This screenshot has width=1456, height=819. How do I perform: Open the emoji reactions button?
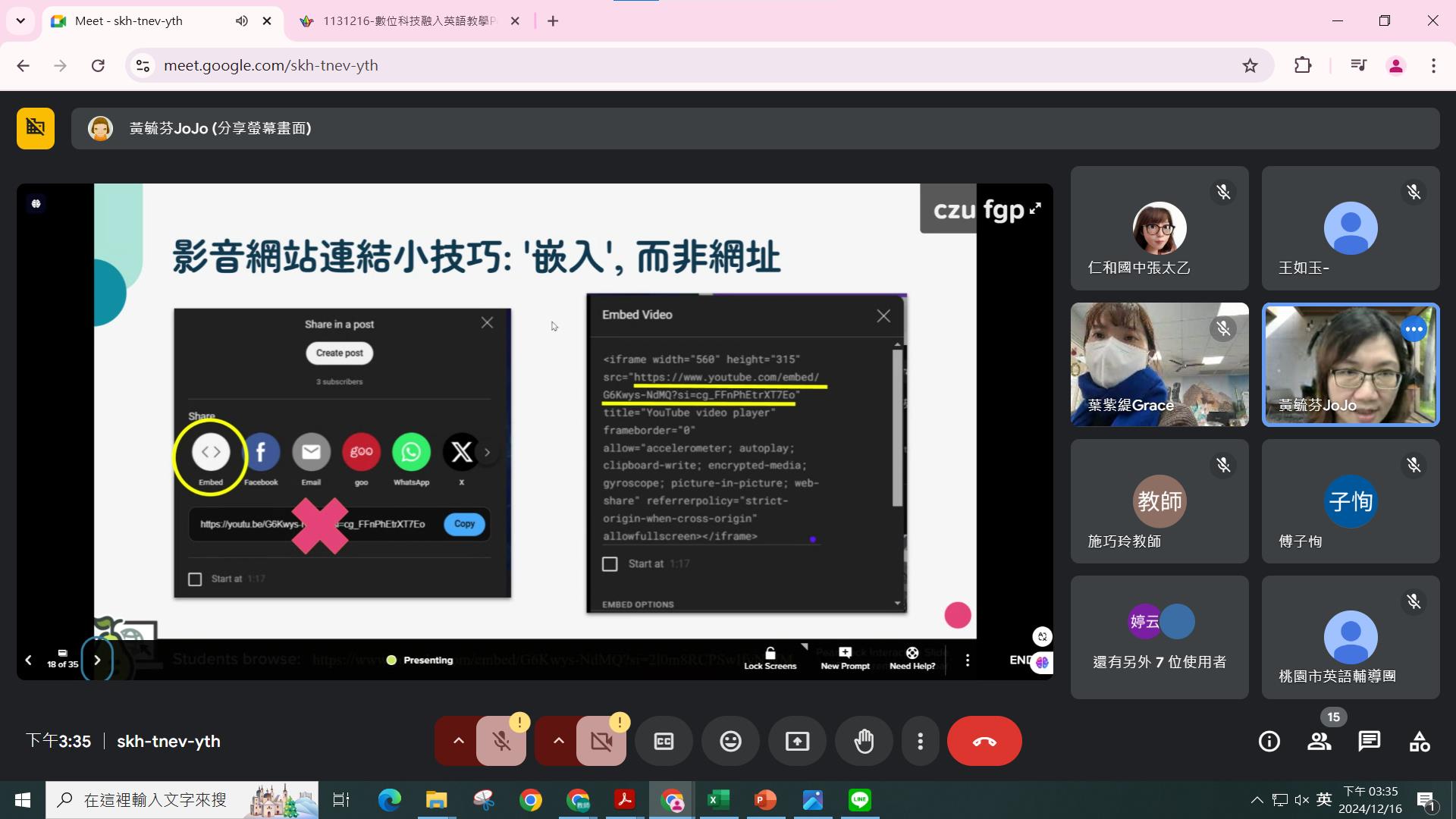coord(730,741)
